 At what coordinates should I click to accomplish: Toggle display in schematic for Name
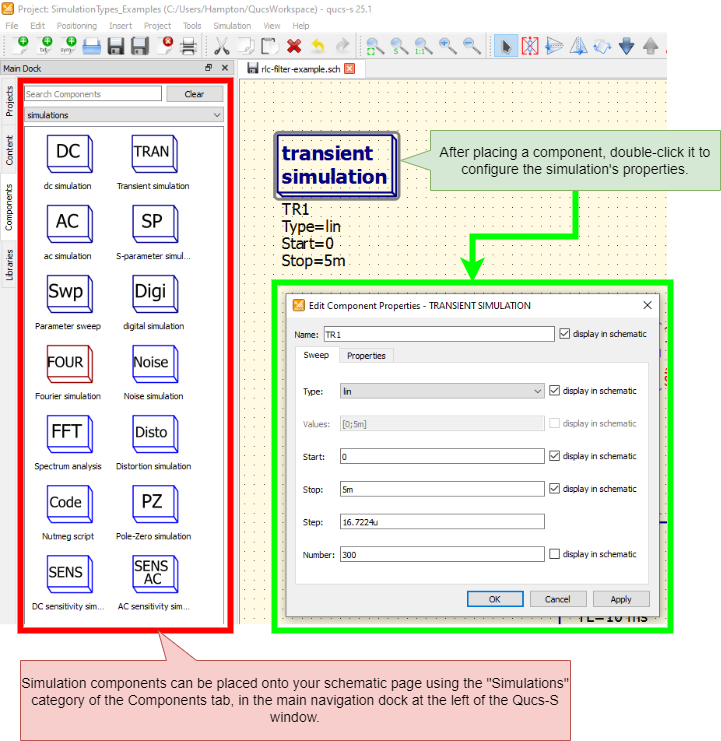[565, 334]
